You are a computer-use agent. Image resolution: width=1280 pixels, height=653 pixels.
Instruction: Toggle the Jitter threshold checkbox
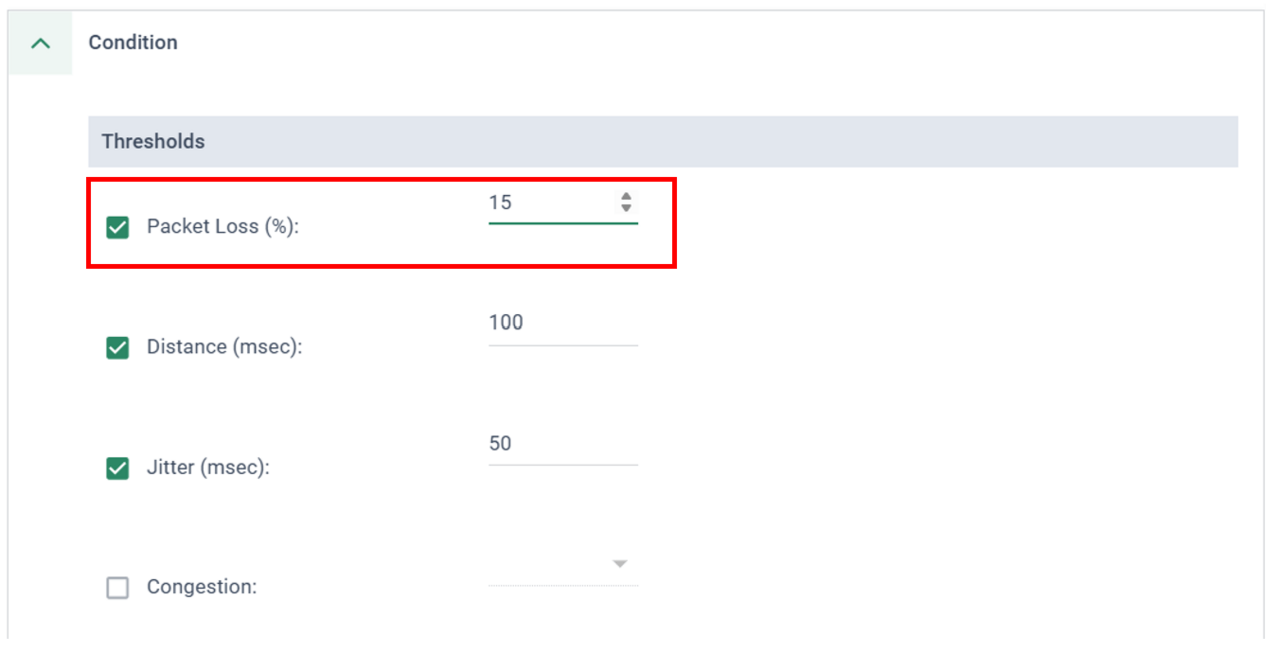point(118,467)
